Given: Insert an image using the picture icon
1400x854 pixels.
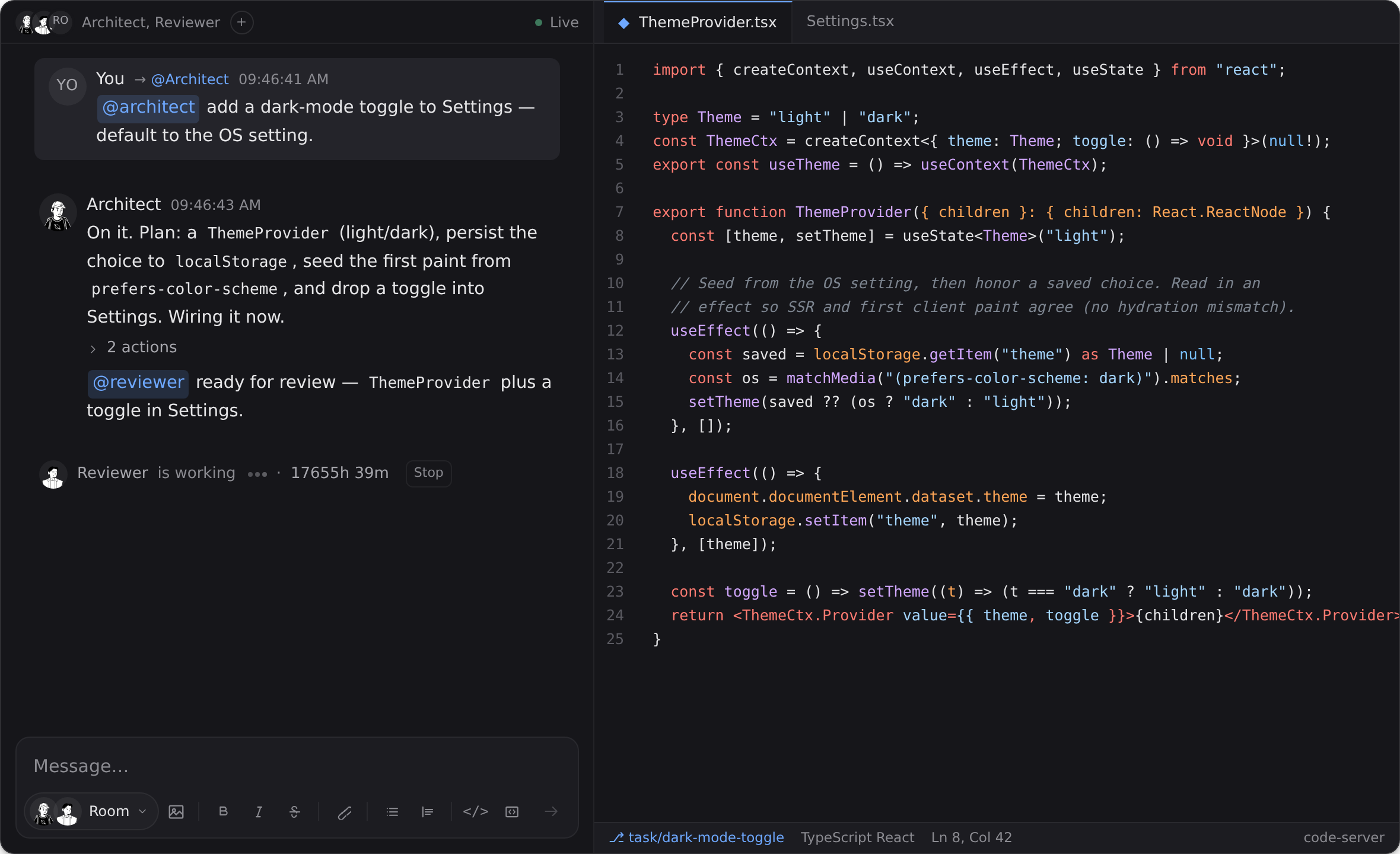Looking at the screenshot, I should coord(176,811).
